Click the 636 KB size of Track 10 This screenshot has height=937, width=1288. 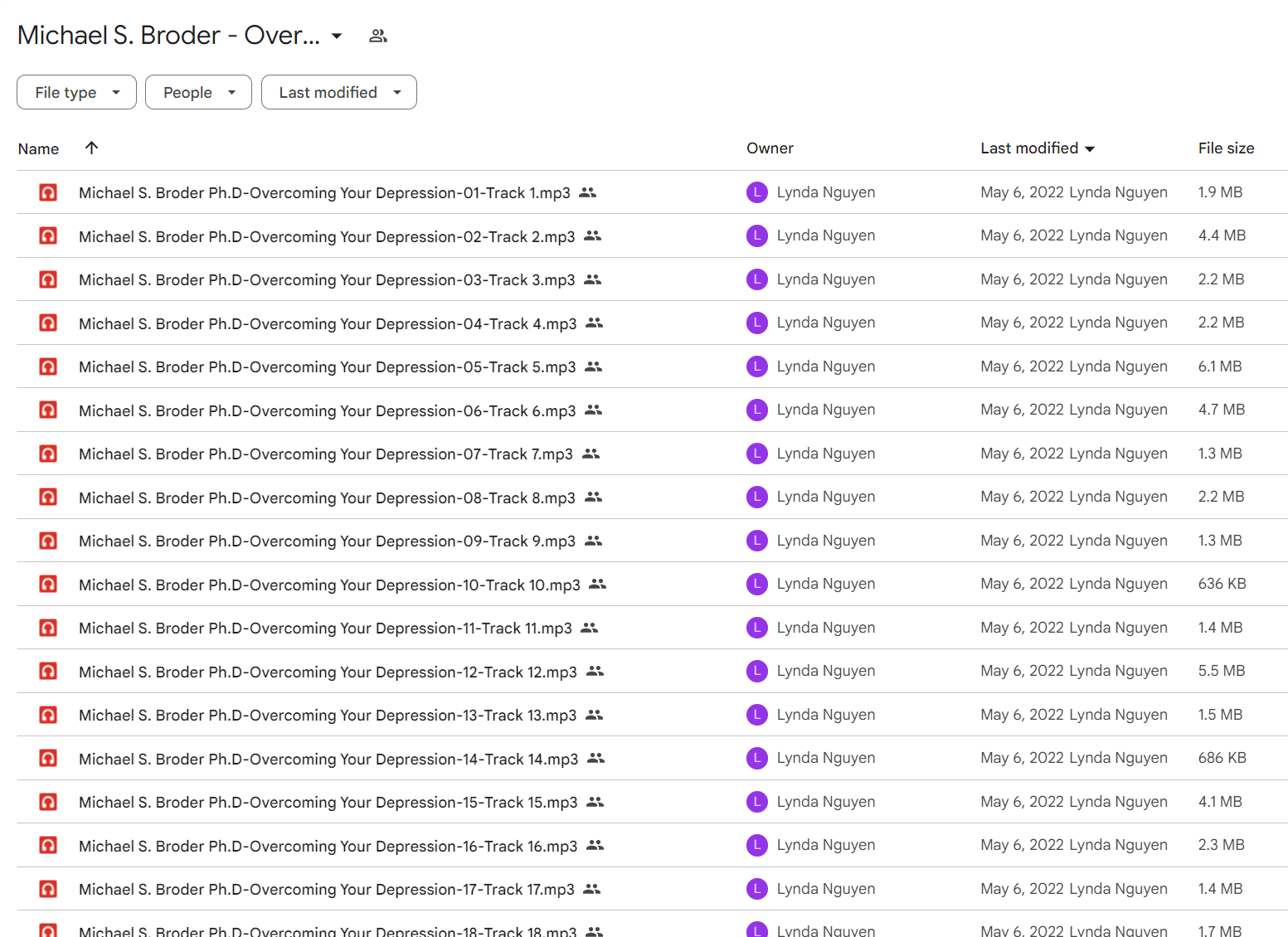tap(1222, 584)
